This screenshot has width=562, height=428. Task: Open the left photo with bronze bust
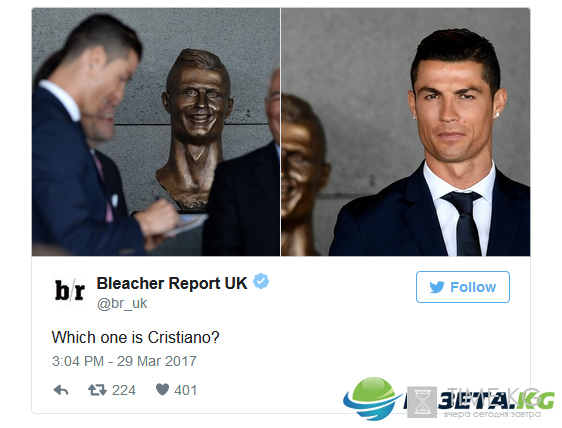pos(156,132)
